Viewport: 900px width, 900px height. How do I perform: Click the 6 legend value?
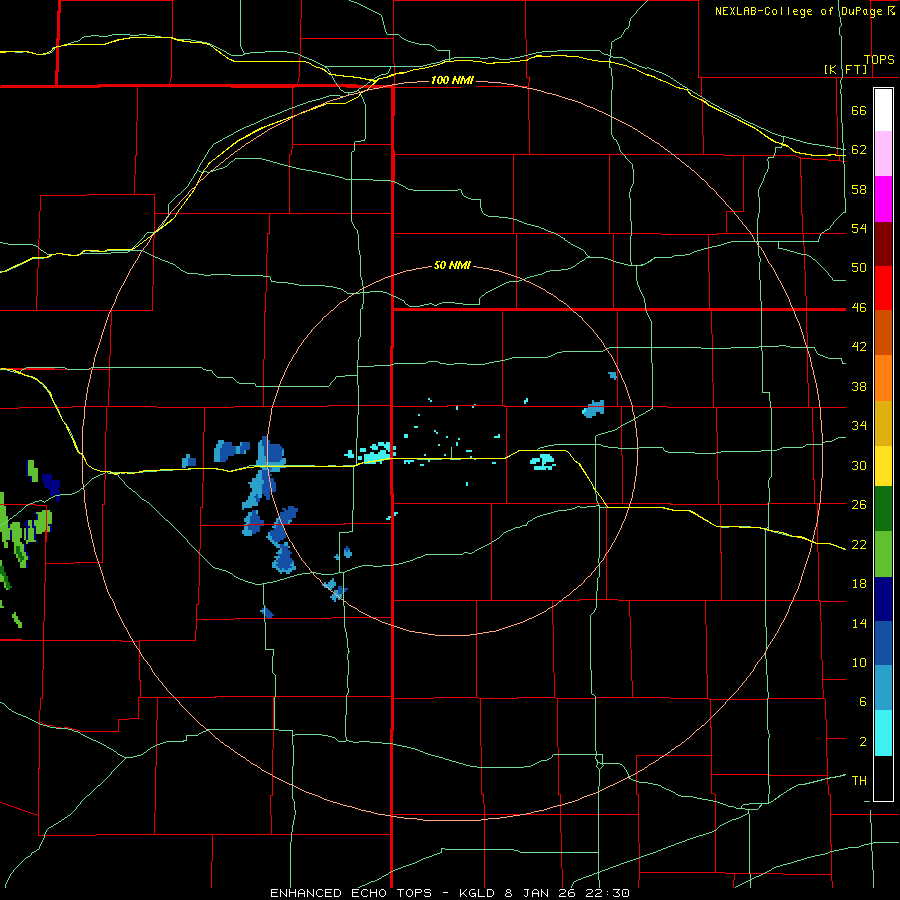pos(863,702)
